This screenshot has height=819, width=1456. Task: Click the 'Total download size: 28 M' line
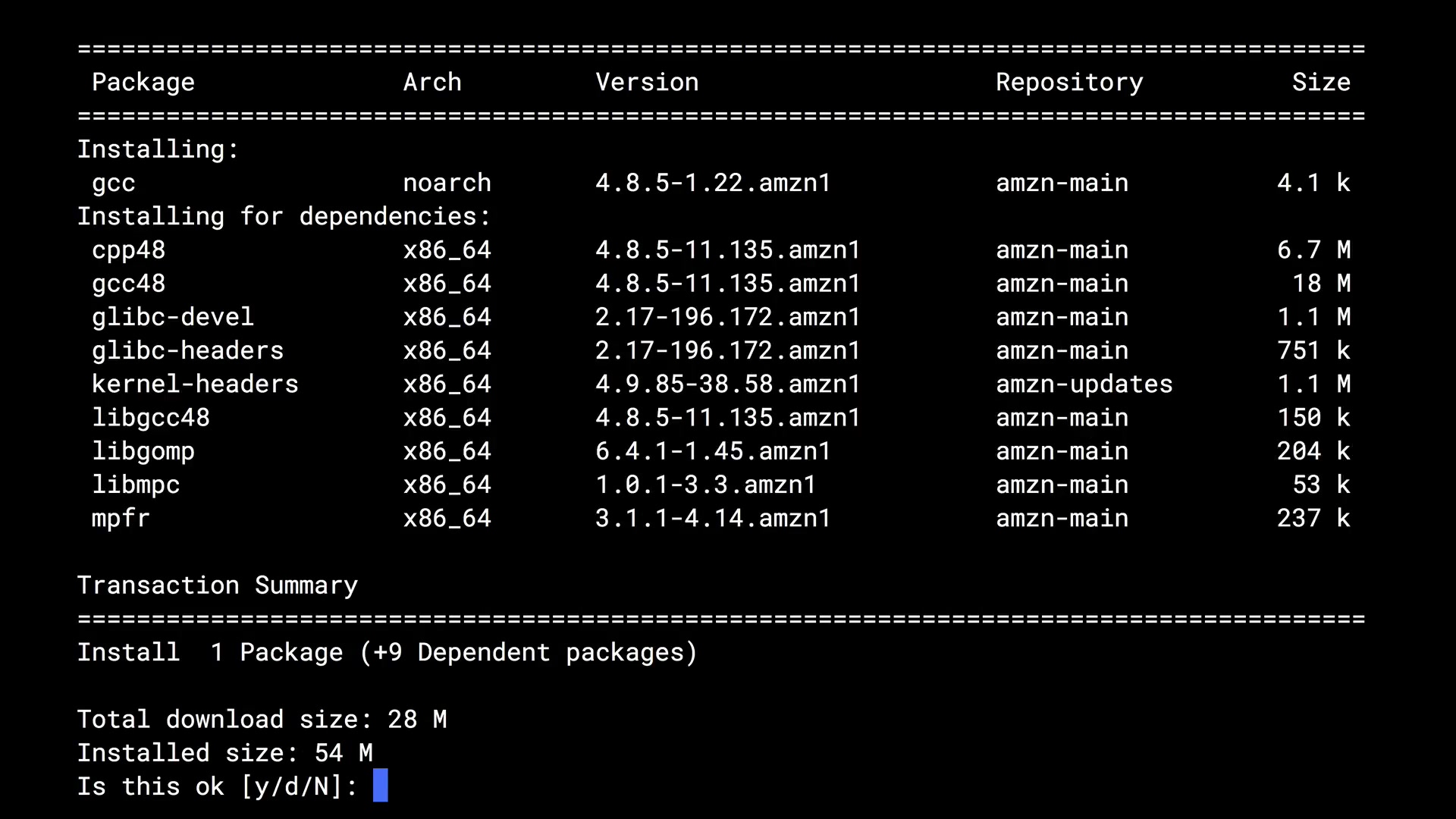(x=262, y=719)
